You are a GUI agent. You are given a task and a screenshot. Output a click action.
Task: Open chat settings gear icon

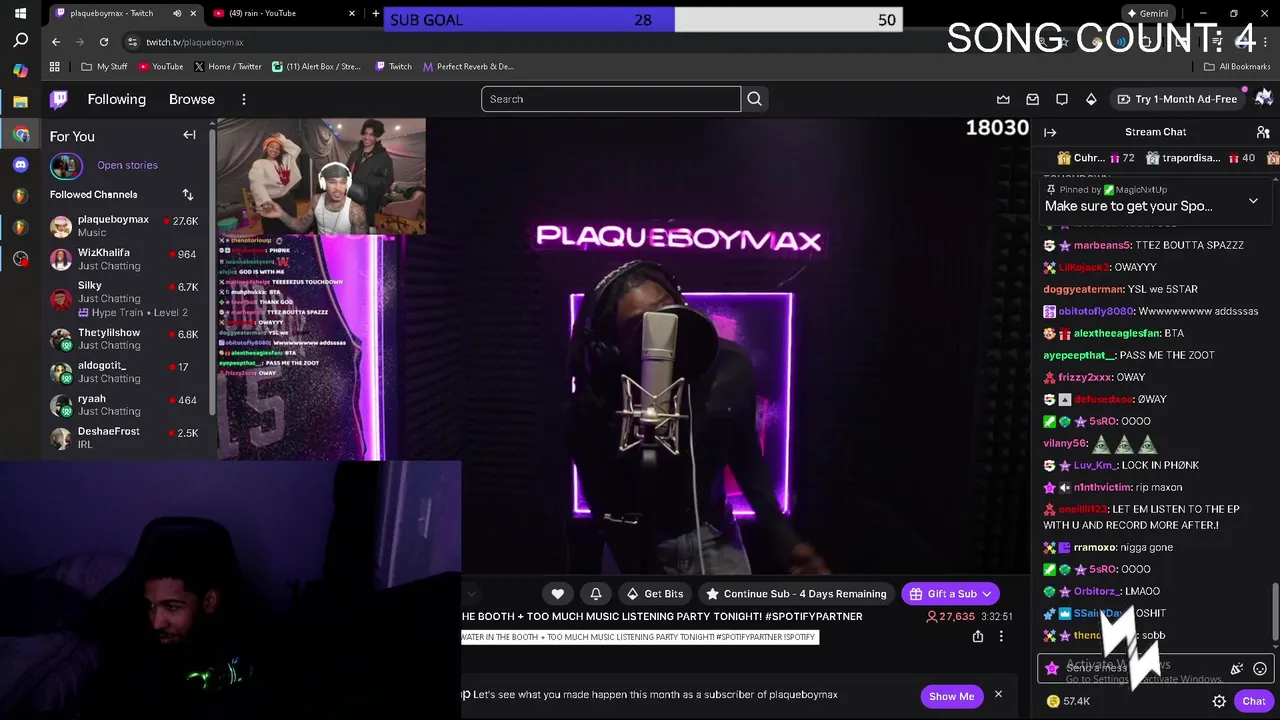pyautogui.click(x=1219, y=702)
